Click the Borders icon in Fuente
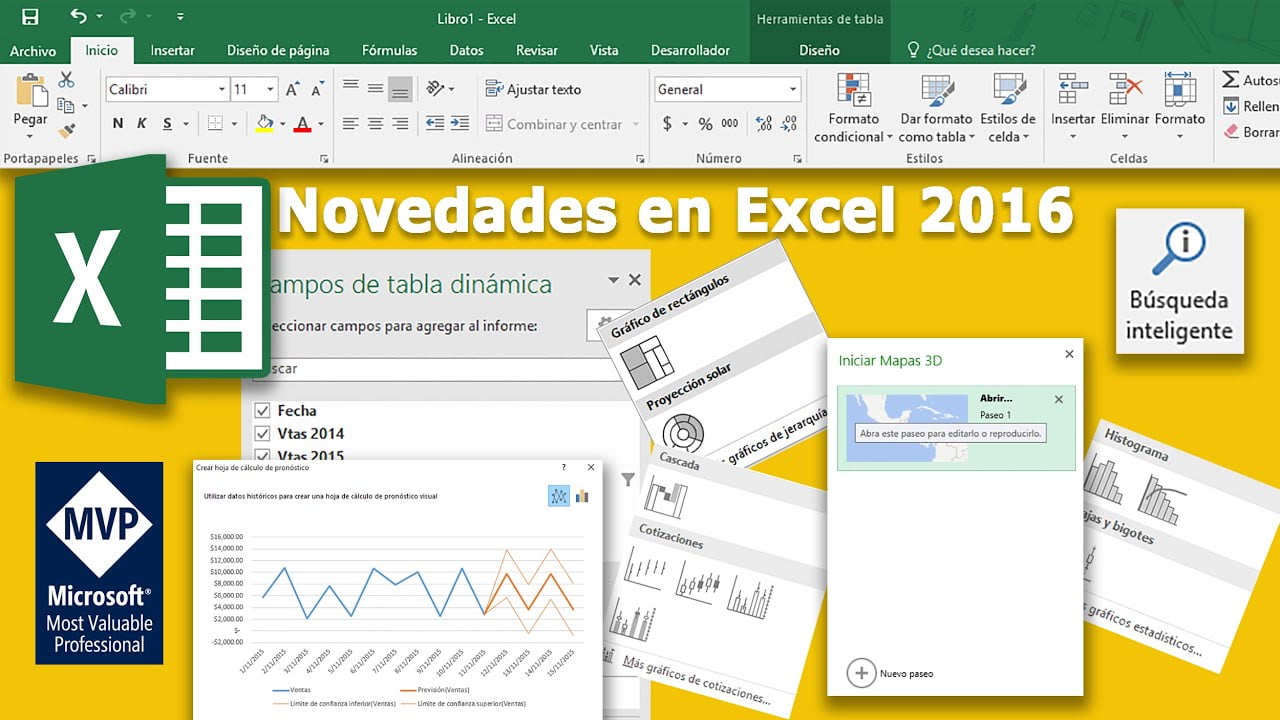Viewport: 1280px width, 720px height. pyautogui.click(x=215, y=124)
